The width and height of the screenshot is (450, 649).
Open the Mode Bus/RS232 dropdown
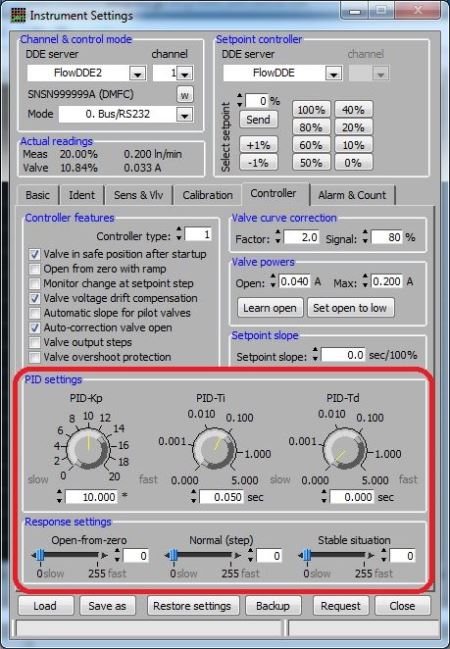[185, 114]
